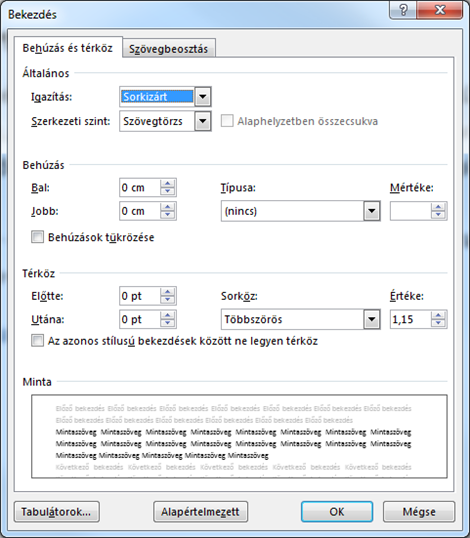The height and width of the screenshot is (538, 470).
Task: Click the Alapértelmezett button
Action: [x=200, y=512]
